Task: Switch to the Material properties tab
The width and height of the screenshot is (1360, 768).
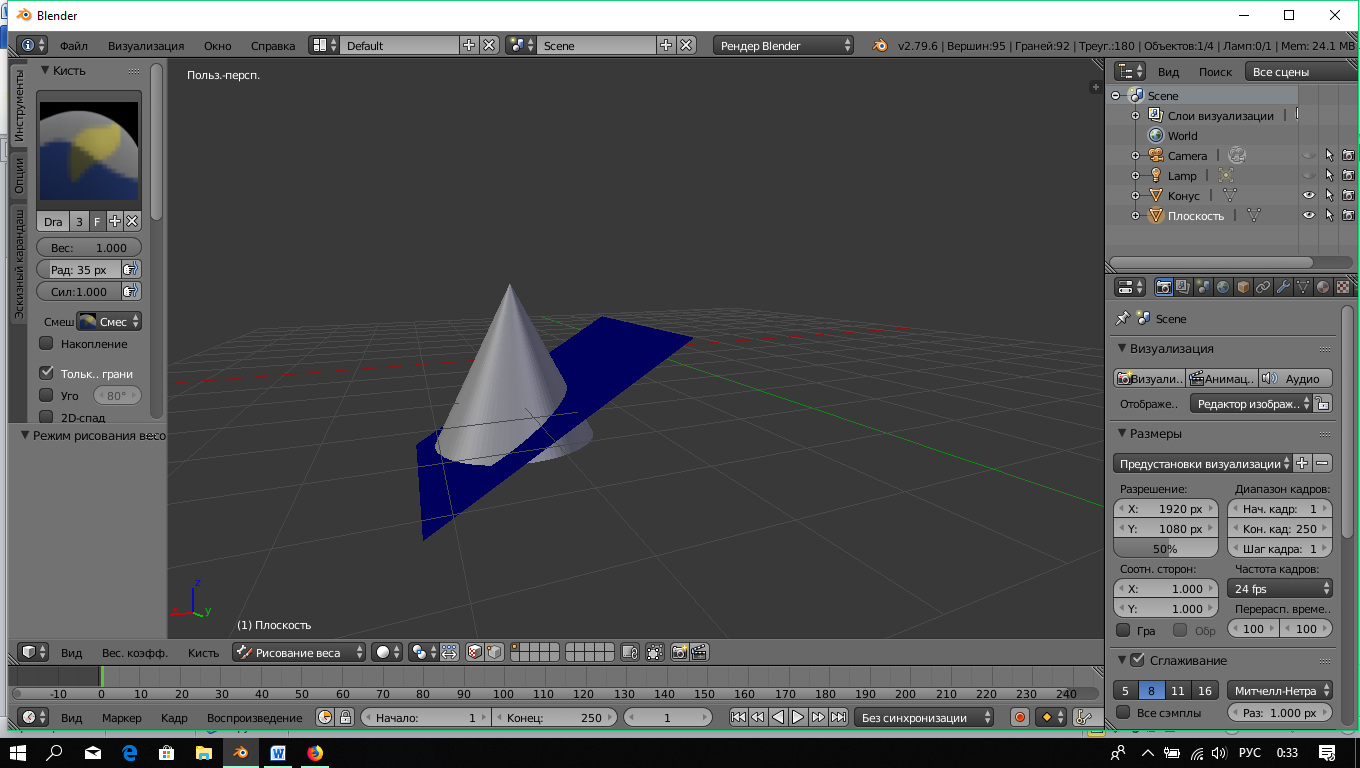Action: pos(1323,287)
